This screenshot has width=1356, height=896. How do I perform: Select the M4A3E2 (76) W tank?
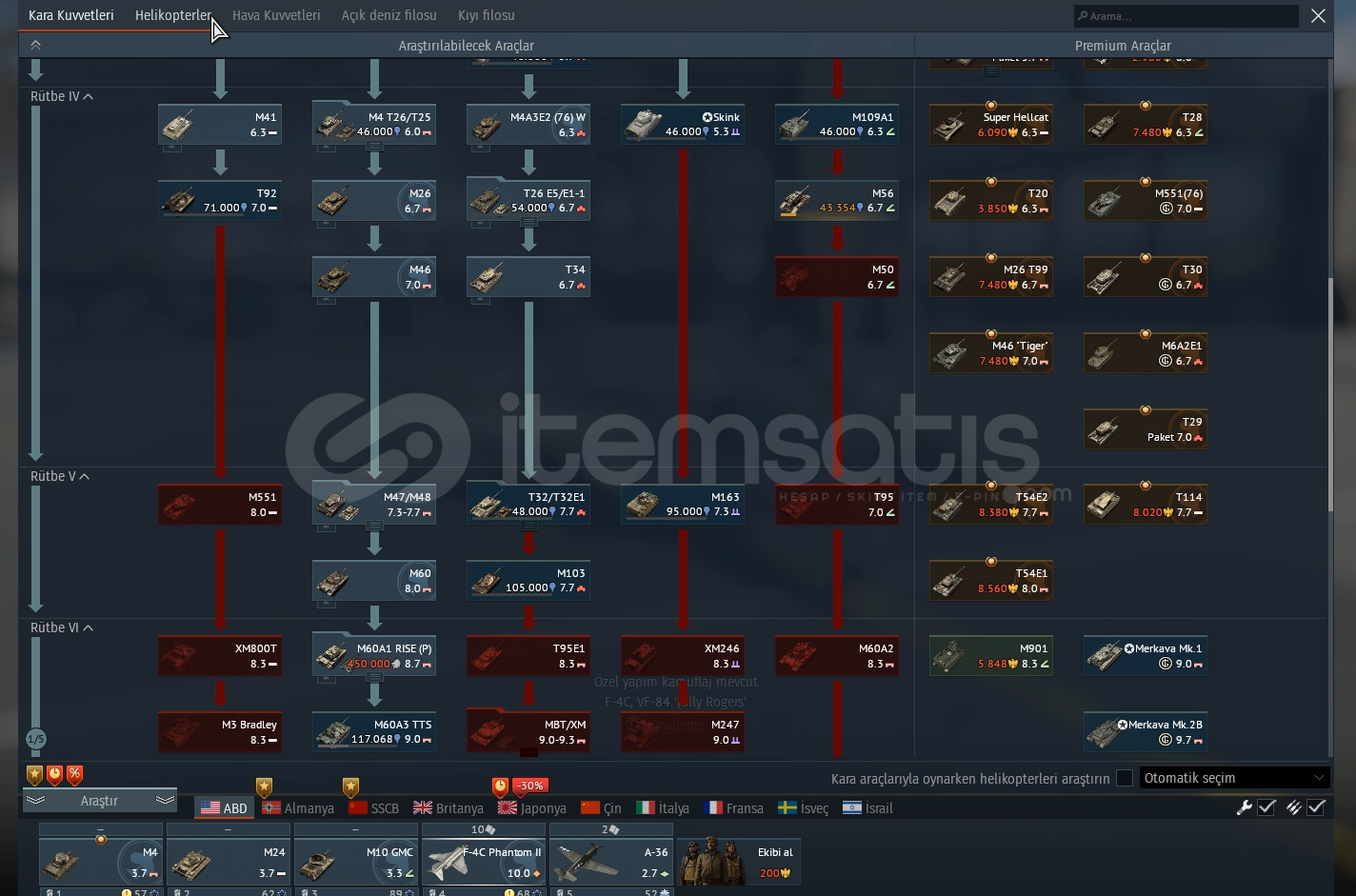(x=528, y=125)
